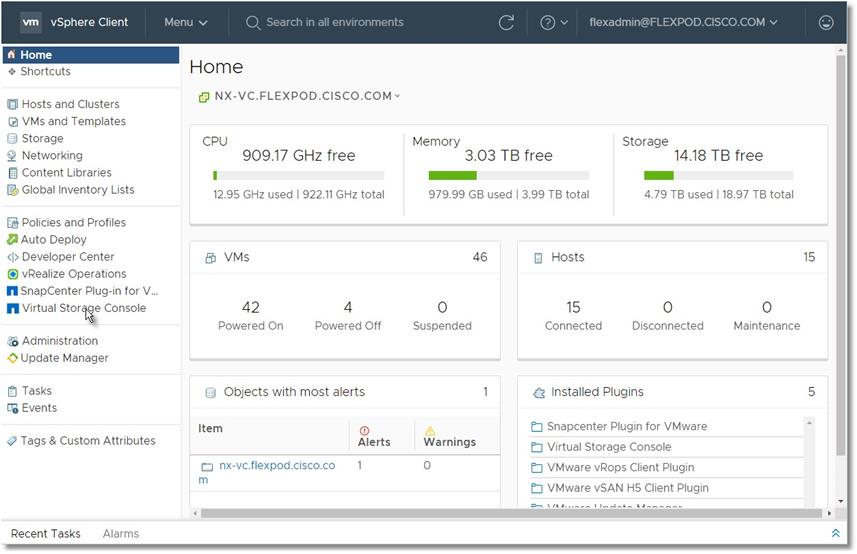Viewport: 857px width, 554px height.
Task: Click the Content Libraries icon
Action: [x=12, y=173]
